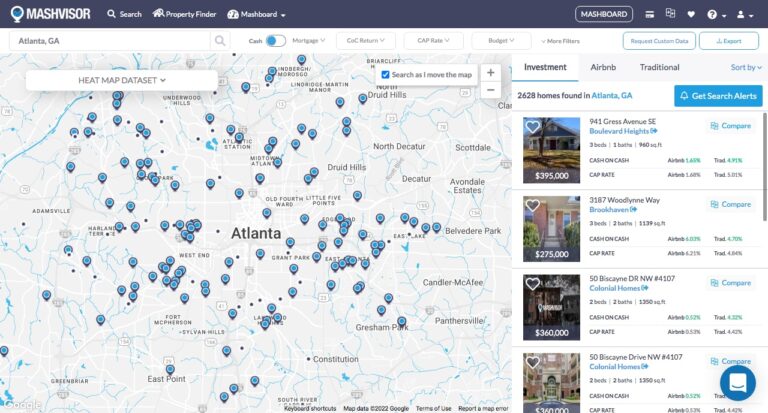Open the 941 Gress Avenue property thumbnail

pos(552,150)
